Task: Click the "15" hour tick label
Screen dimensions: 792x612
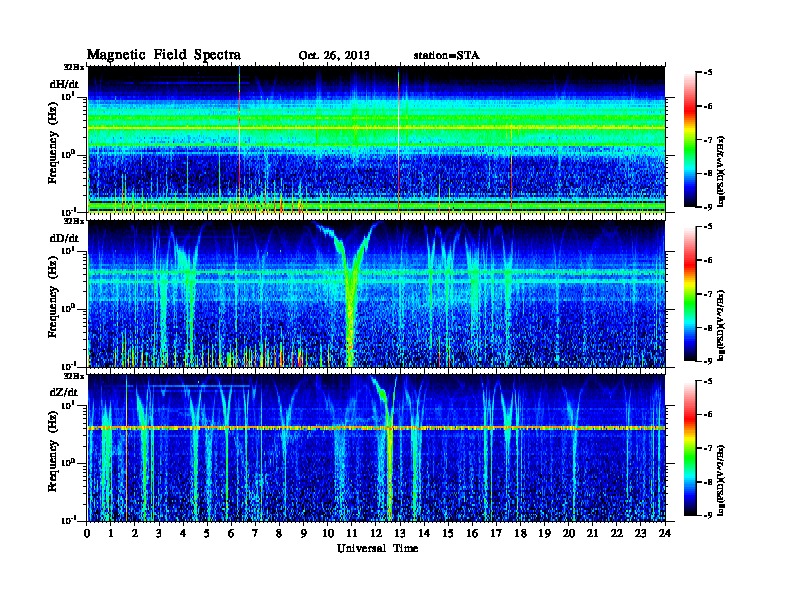Action: [448, 533]
